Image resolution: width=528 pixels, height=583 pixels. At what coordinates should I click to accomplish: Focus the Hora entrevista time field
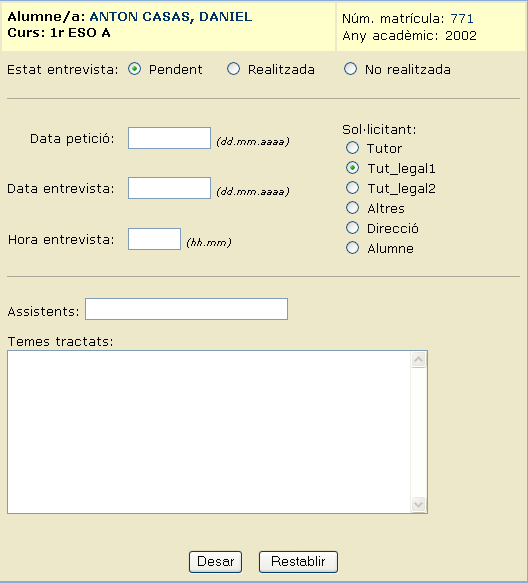154,239
